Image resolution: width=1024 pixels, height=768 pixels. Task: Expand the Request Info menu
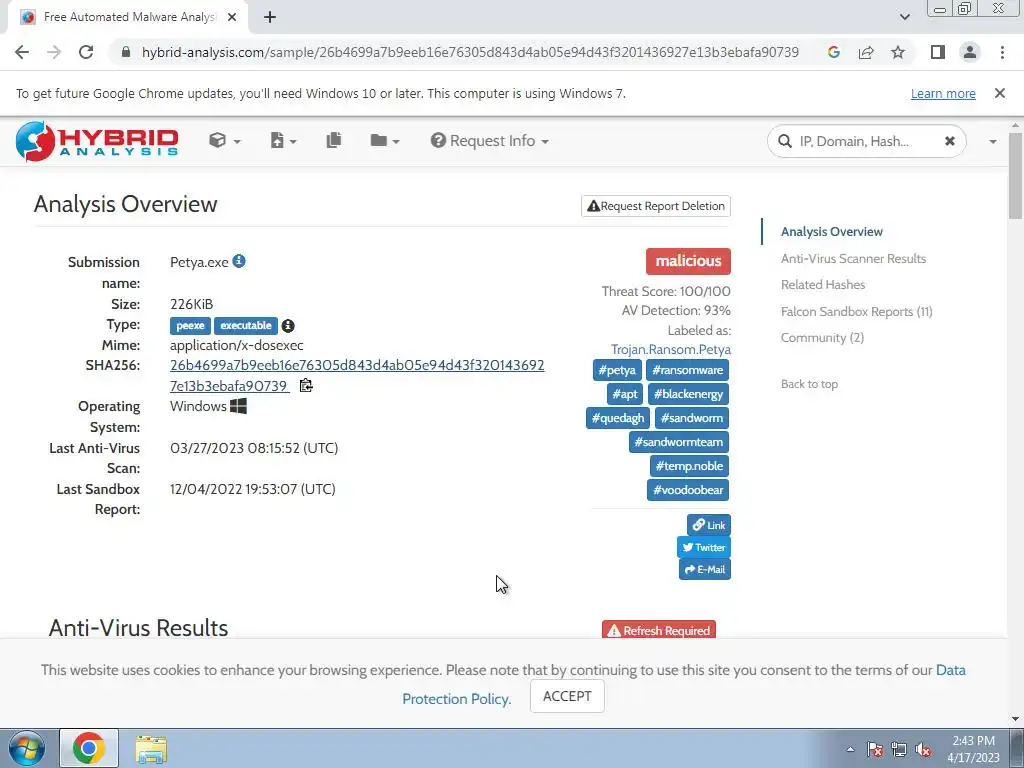click(489, 140)
